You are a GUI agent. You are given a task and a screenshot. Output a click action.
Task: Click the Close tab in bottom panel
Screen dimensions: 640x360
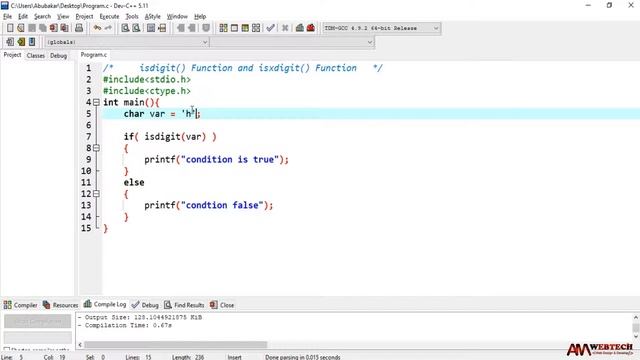pos(222,305)
